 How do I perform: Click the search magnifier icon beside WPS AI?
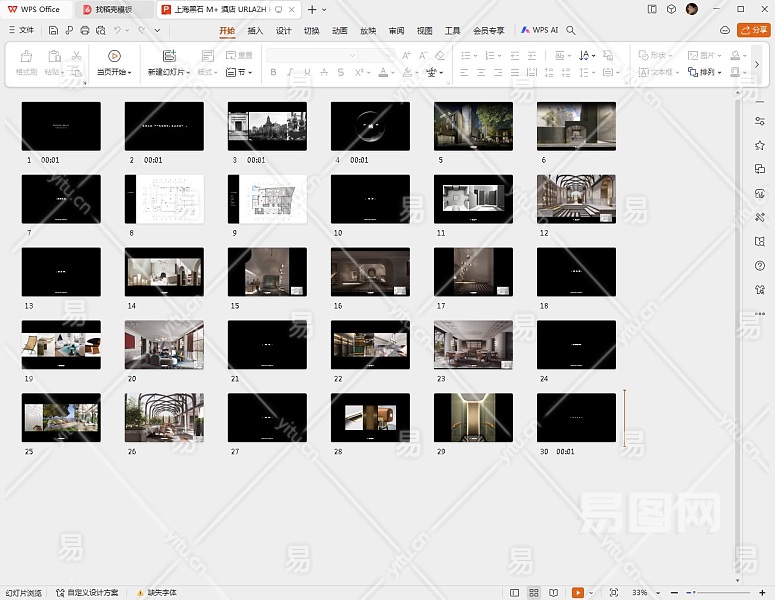tap(571, 31)
